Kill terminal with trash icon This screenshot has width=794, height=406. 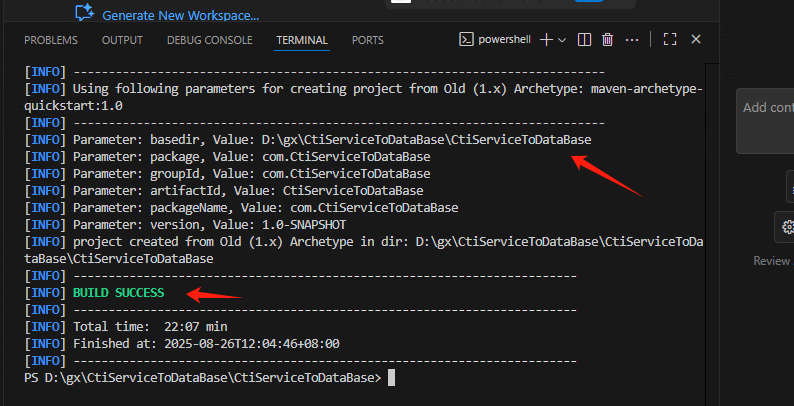coord(607,40)
